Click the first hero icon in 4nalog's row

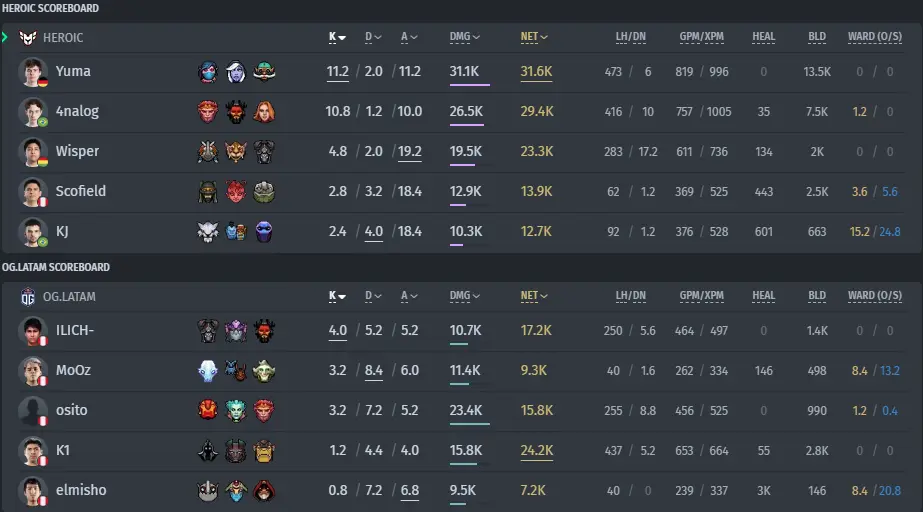tap(207, 111)
